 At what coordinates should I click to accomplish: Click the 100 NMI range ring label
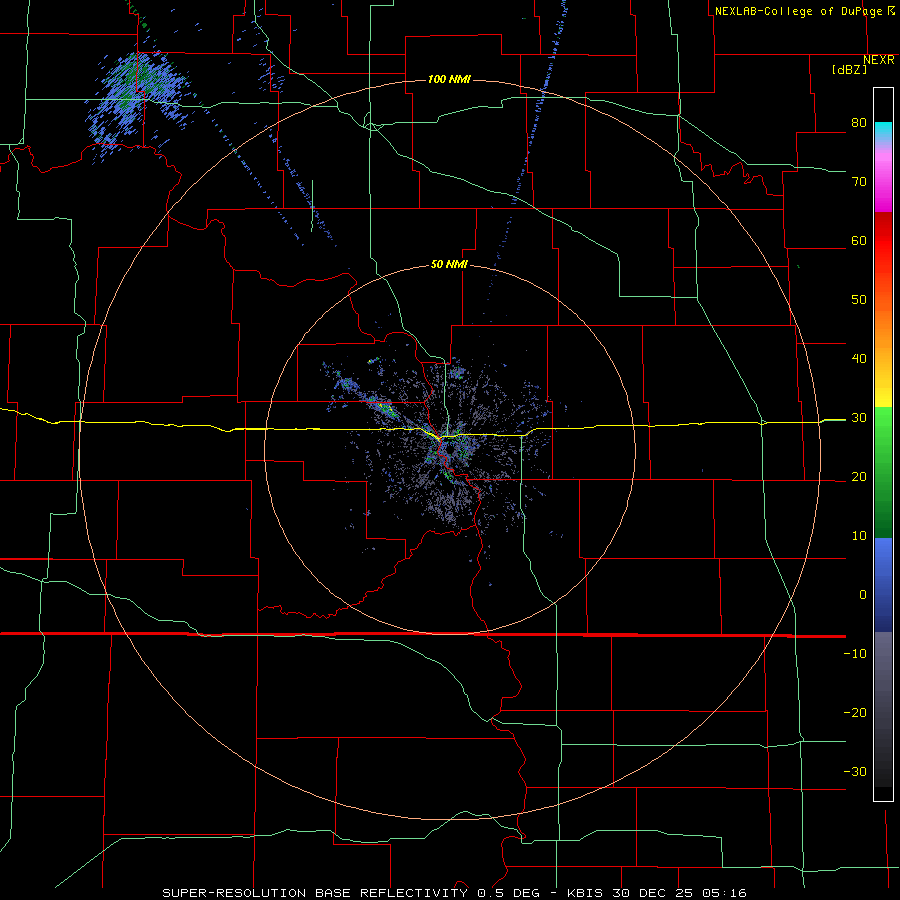(x=449, y=79)
